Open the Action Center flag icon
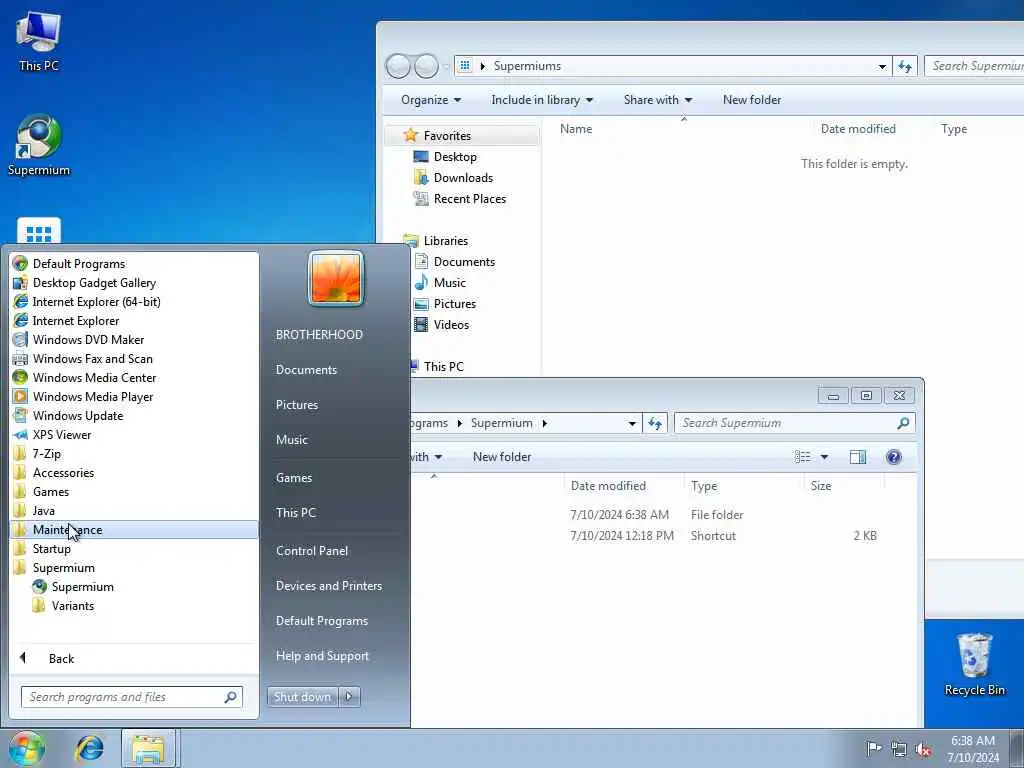The height and width of the screenshot is (768, 1024). point(873,748)
